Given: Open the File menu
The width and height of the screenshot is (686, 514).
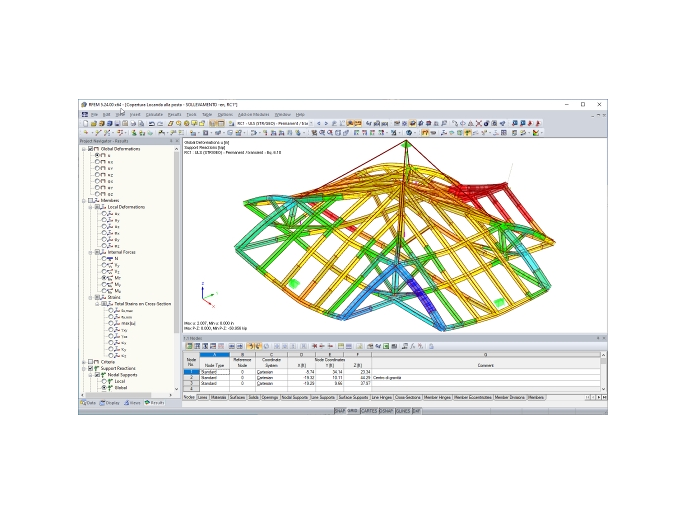Looking at the screenshot, I should (x=94, y=115).
